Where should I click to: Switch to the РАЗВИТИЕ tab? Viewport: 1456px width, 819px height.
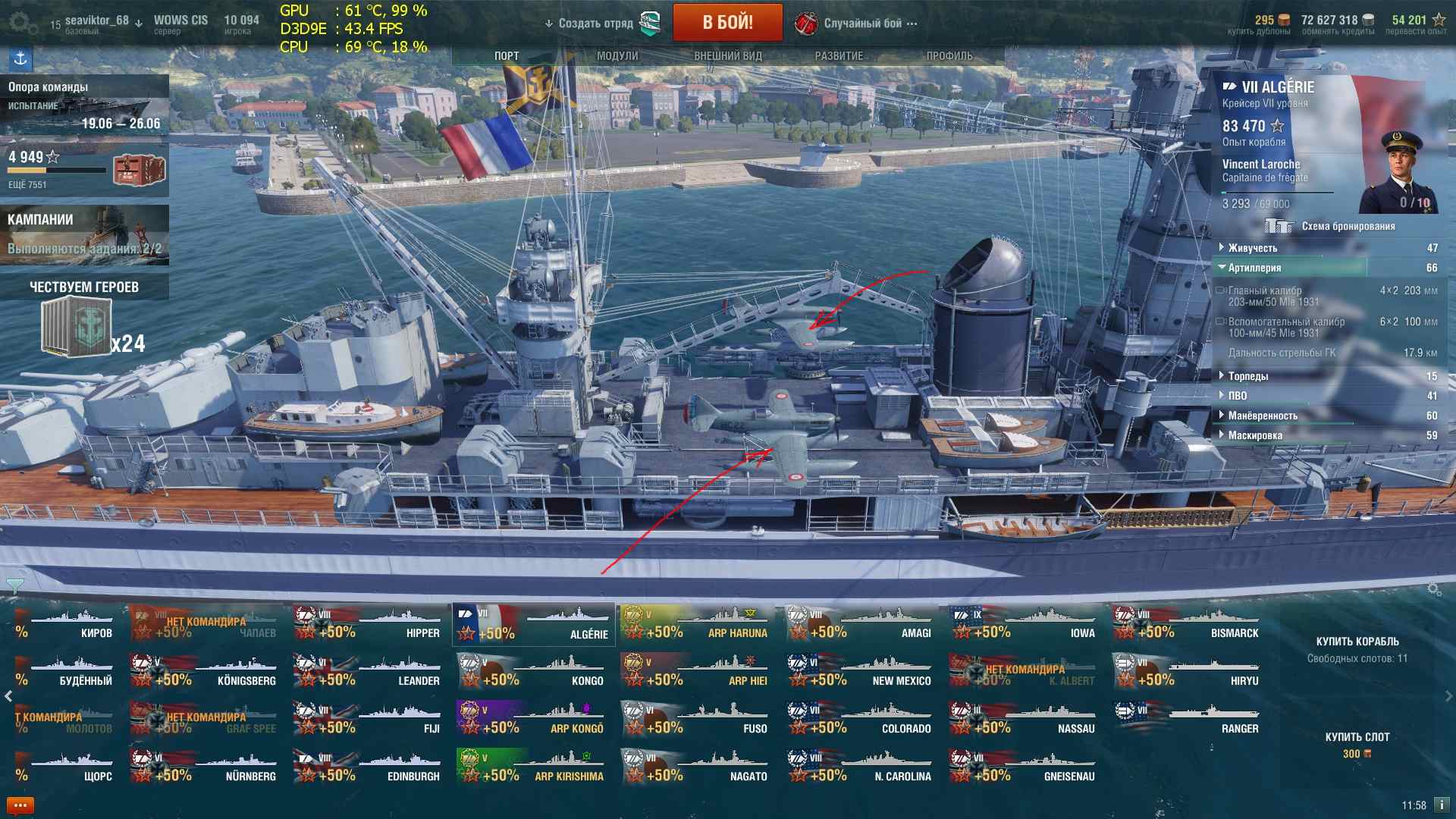839,56
